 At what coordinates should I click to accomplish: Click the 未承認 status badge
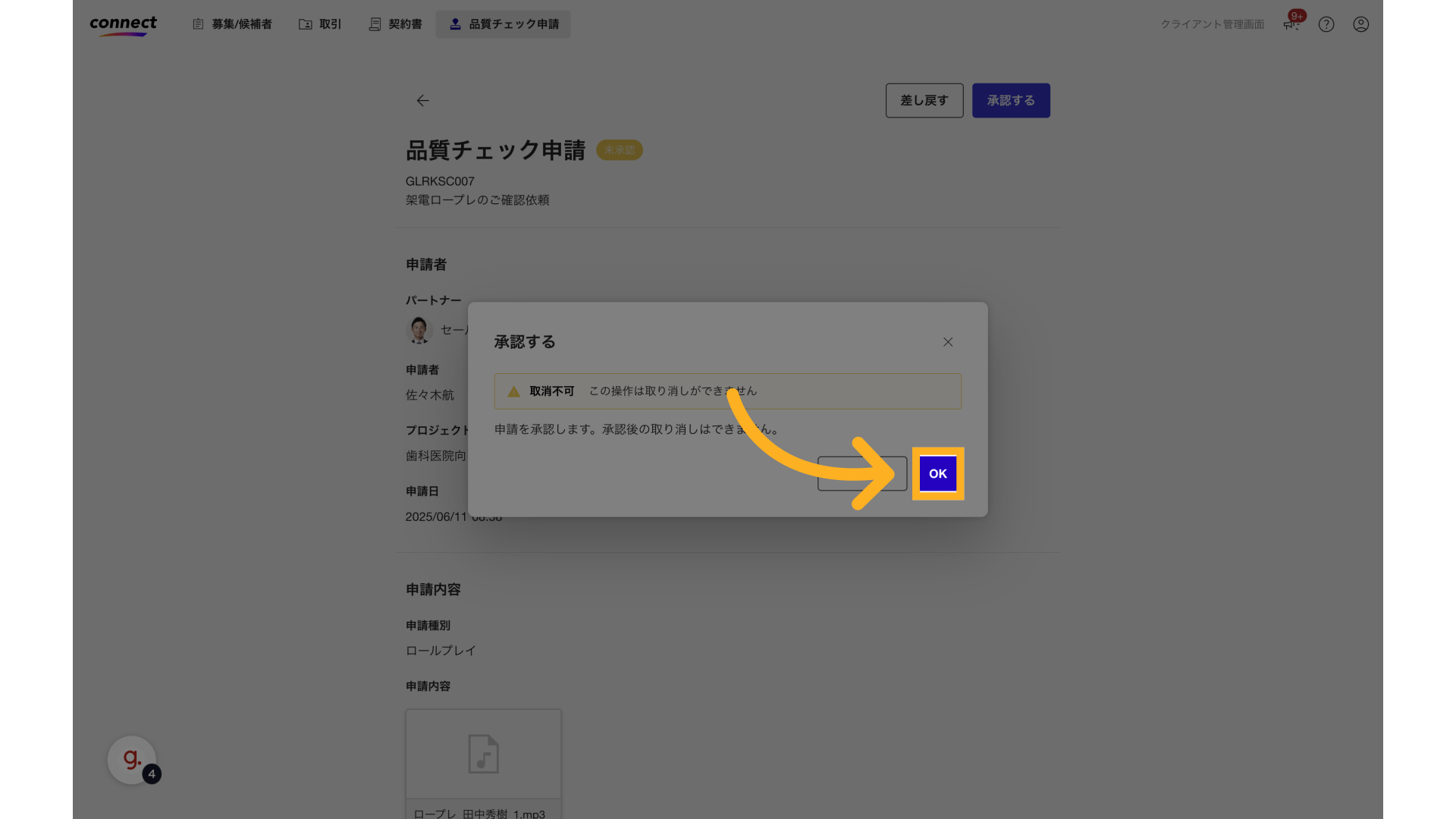(619, 150)
